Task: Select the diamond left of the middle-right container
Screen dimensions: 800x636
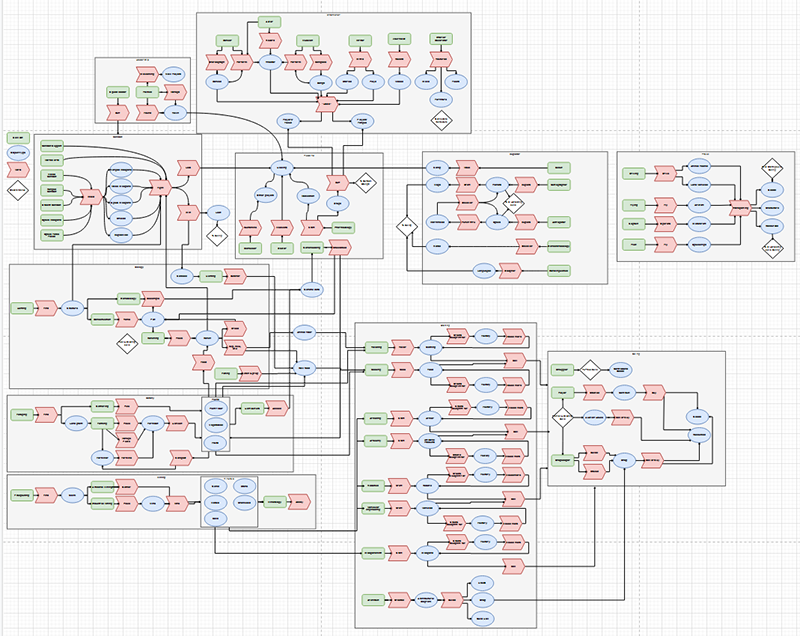Action: tap(407, 227)
